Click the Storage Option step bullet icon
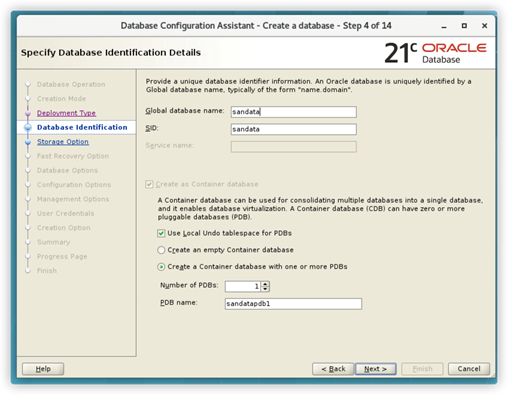This screenshot has height=395, width=508. coord(28,142)
